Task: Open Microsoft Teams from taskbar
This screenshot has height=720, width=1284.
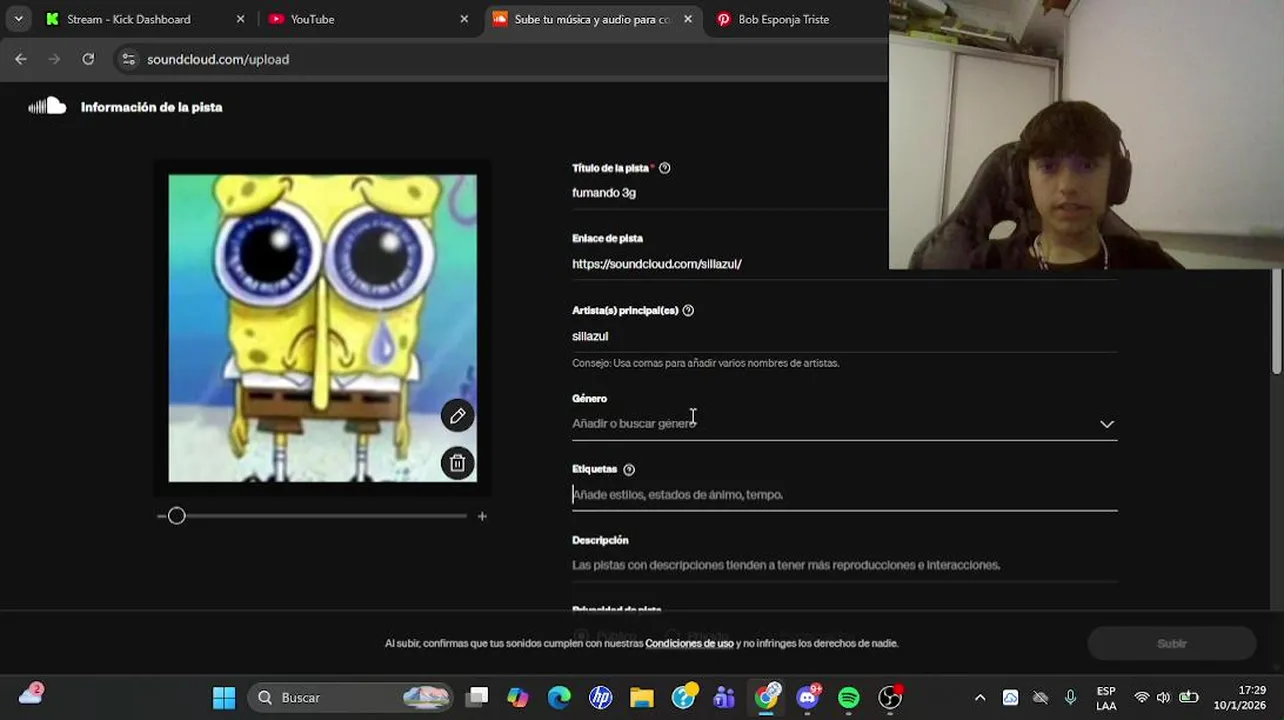Action: 724,697
